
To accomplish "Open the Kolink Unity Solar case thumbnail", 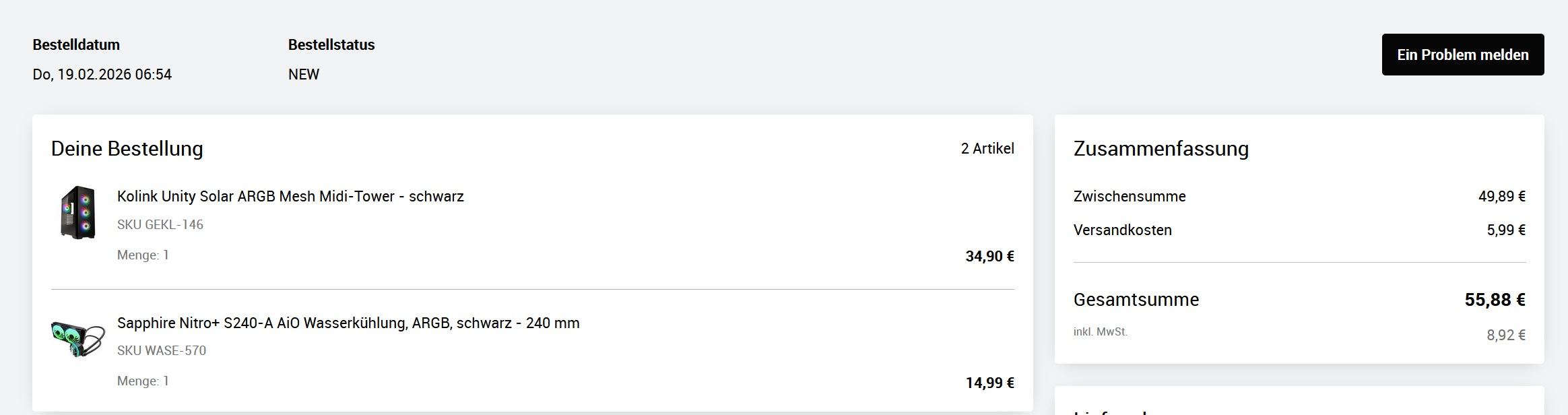I will click(78, 212).
